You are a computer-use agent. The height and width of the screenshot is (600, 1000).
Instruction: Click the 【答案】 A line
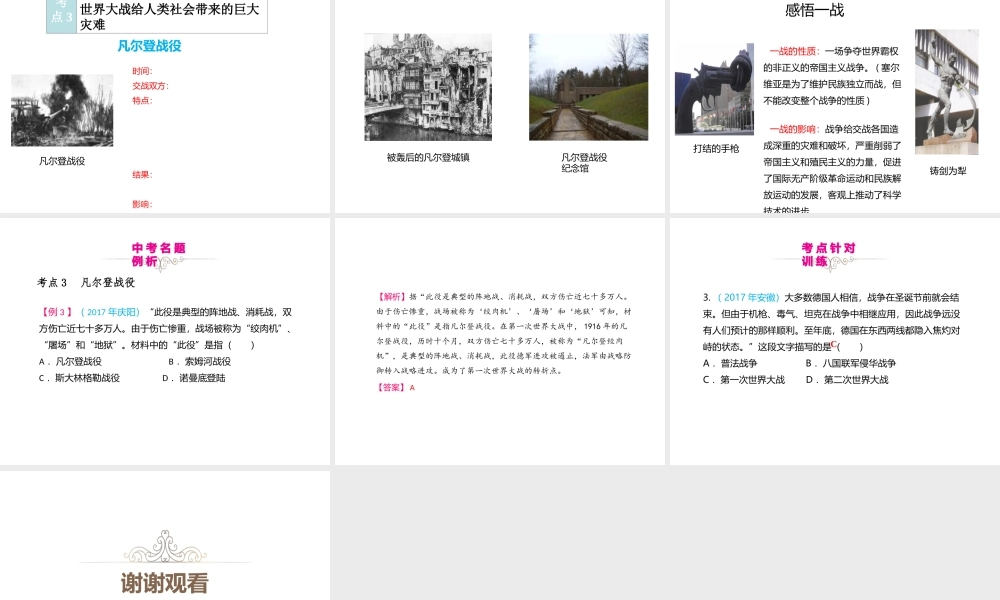coord(396,387)
